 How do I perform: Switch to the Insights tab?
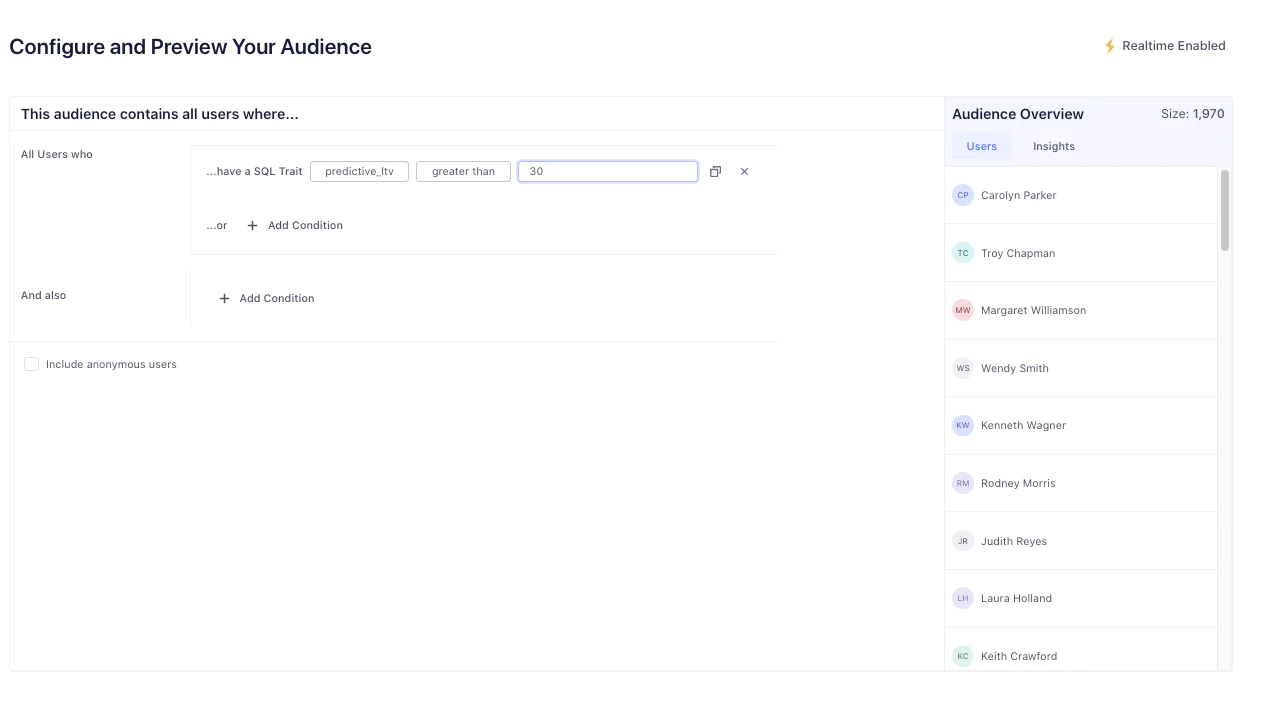(1053, 146)
